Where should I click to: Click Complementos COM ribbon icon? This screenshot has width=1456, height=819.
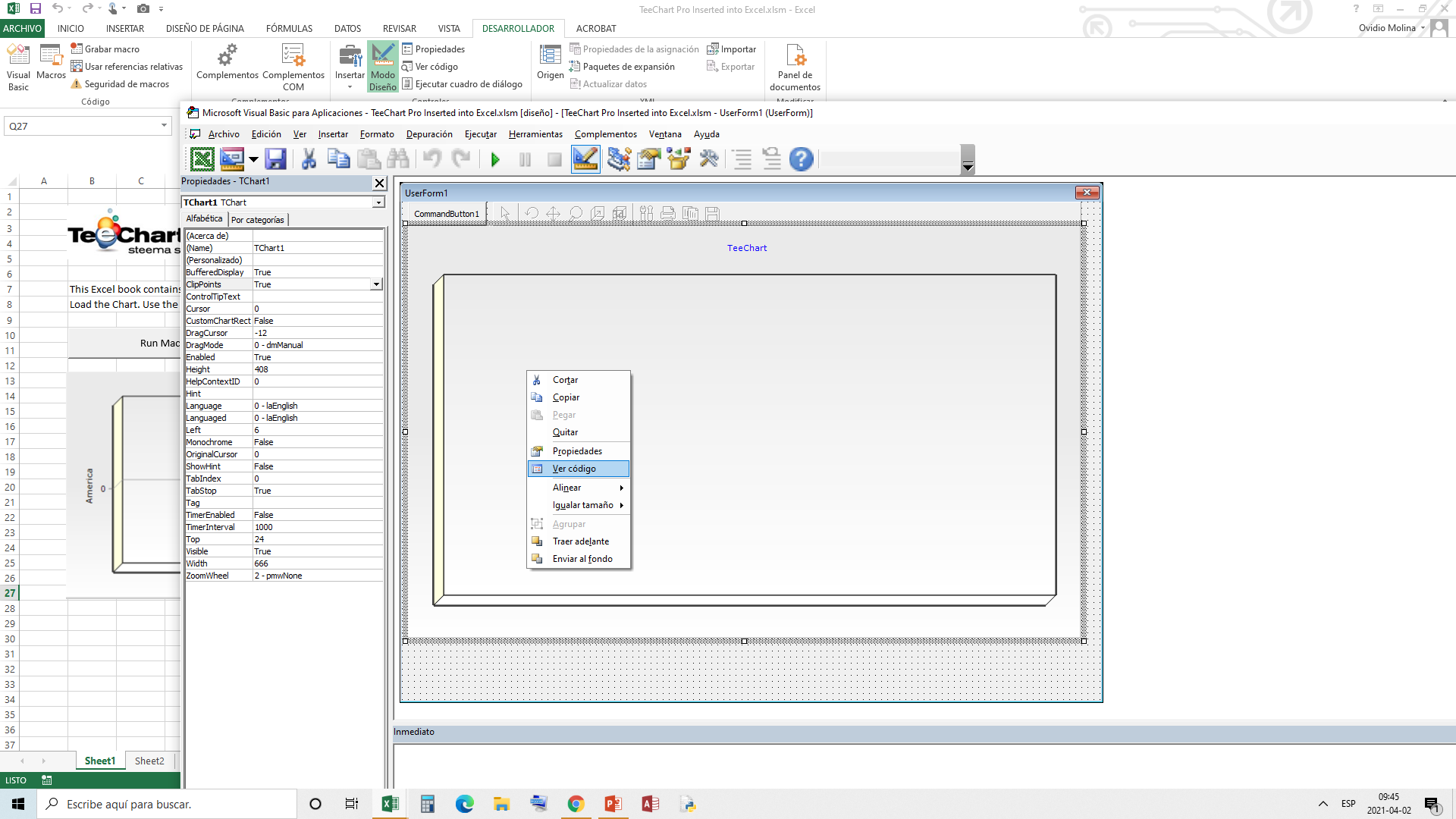[293, 67]
